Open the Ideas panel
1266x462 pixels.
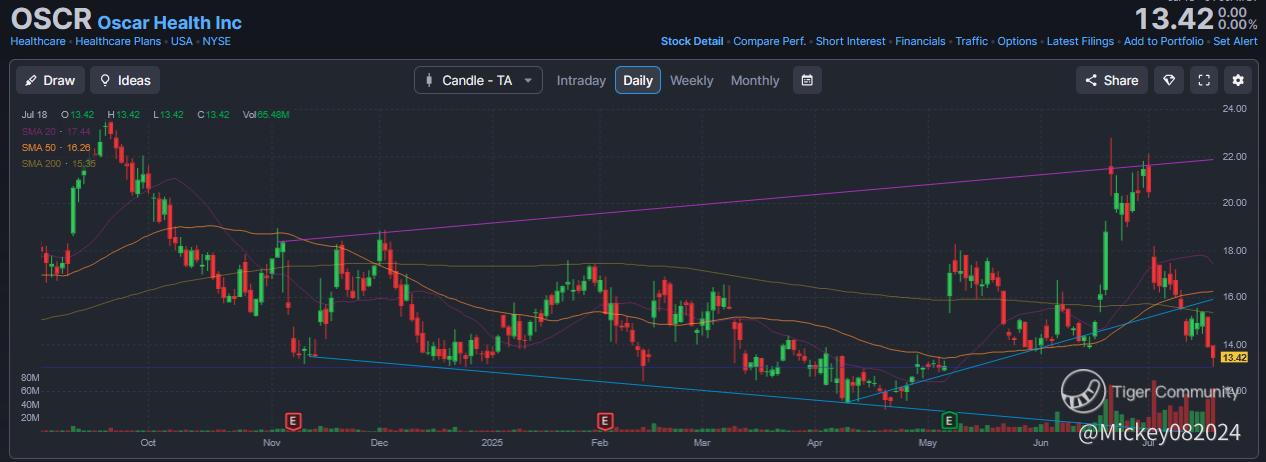point(125,80)
